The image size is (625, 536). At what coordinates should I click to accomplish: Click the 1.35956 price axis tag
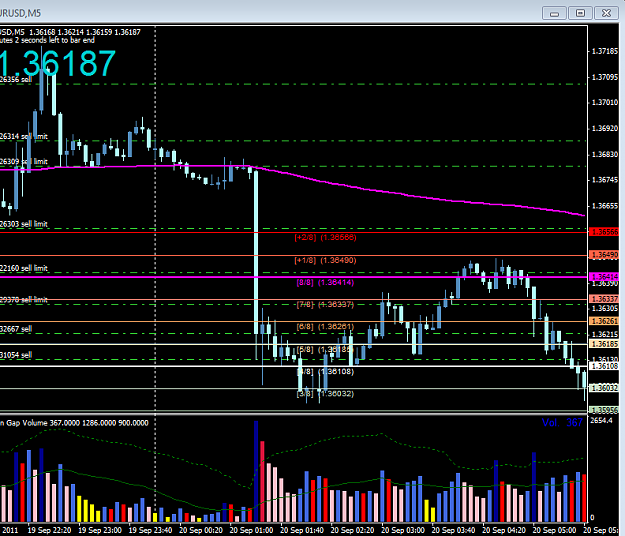coord(604,410)
